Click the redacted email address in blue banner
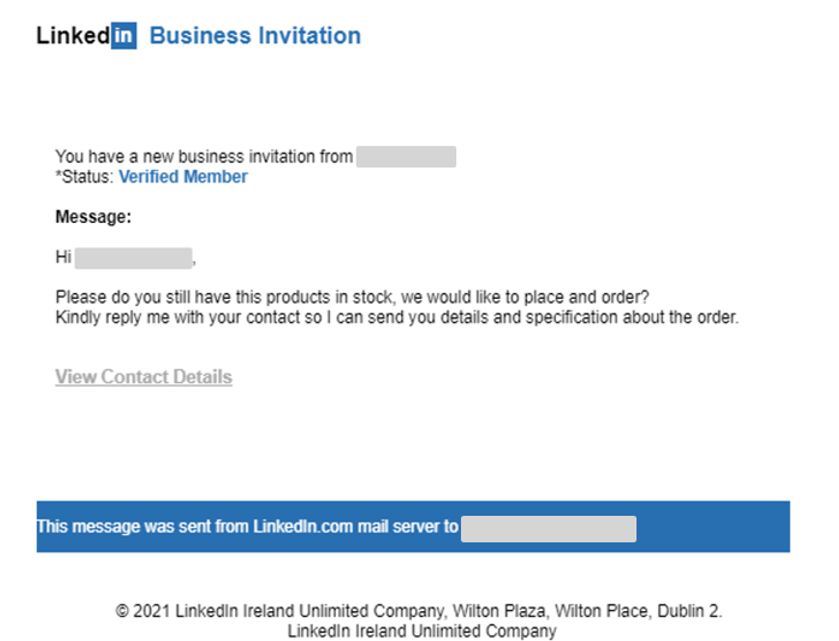Screen dimensions: 839x641 (548, 528)
